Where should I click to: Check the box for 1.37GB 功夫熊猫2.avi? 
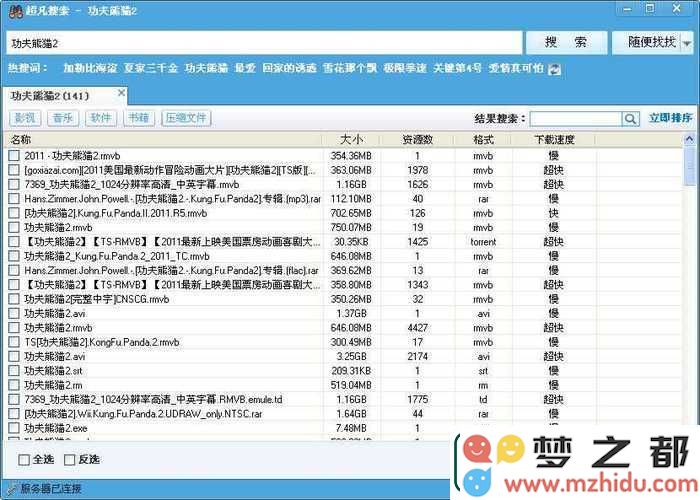tap(14, 313)
